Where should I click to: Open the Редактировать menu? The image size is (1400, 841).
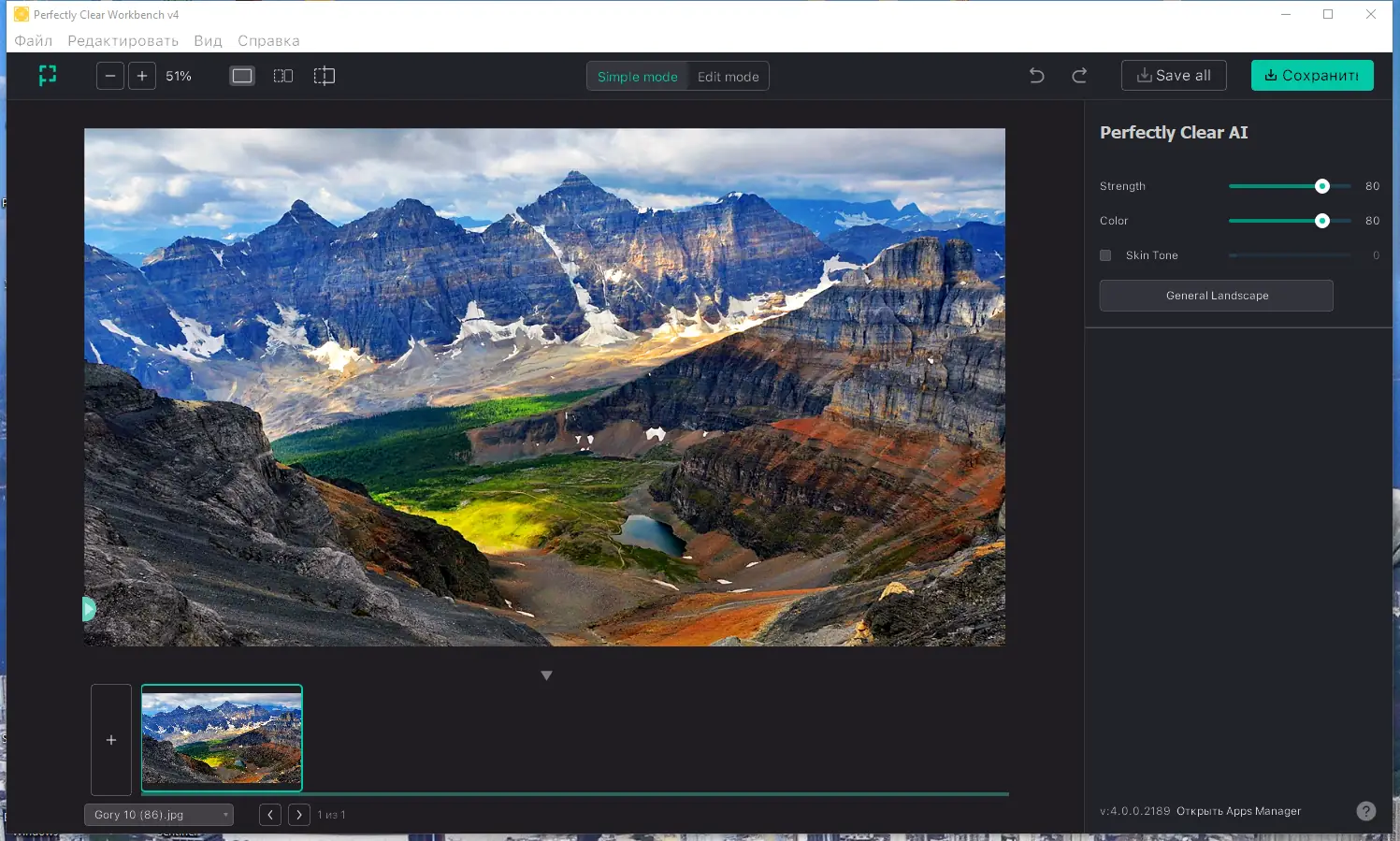123,40
